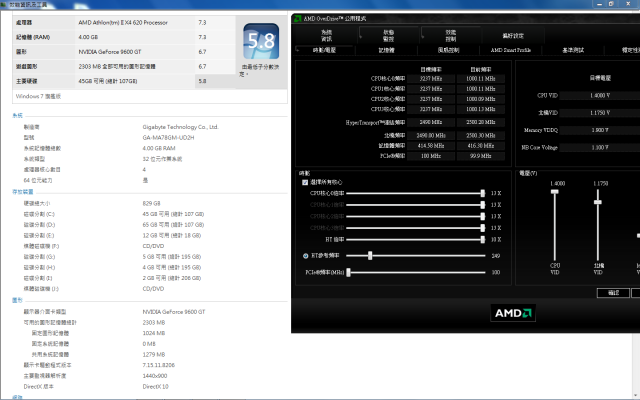Image resolution: width=640 pixels, height=400 pixels.
Task: Click the memory current frequency 416.30 MHz
Action: pyautogui.click(x=481, y=146)
